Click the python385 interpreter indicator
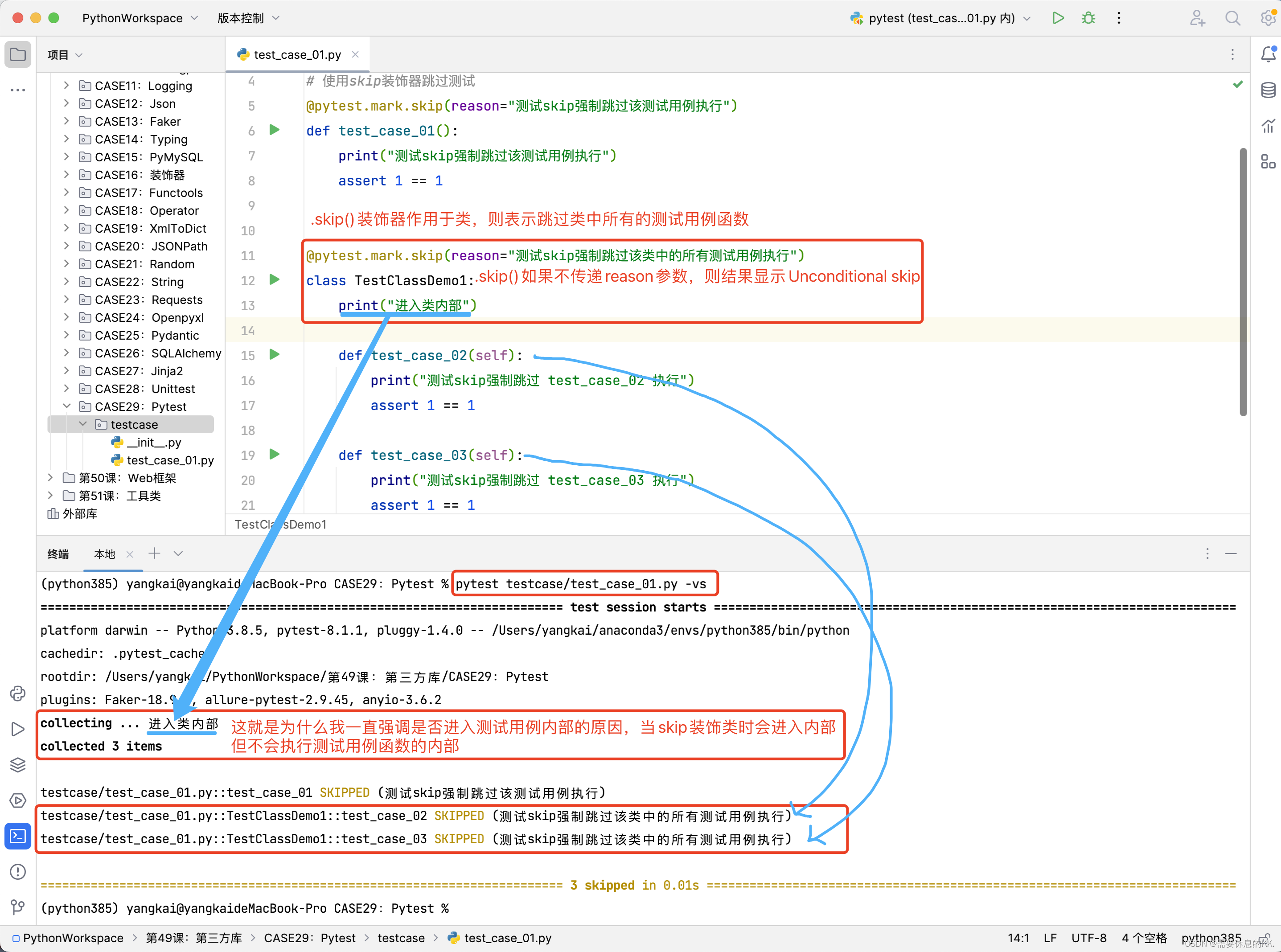 [x=1211, y=938]
